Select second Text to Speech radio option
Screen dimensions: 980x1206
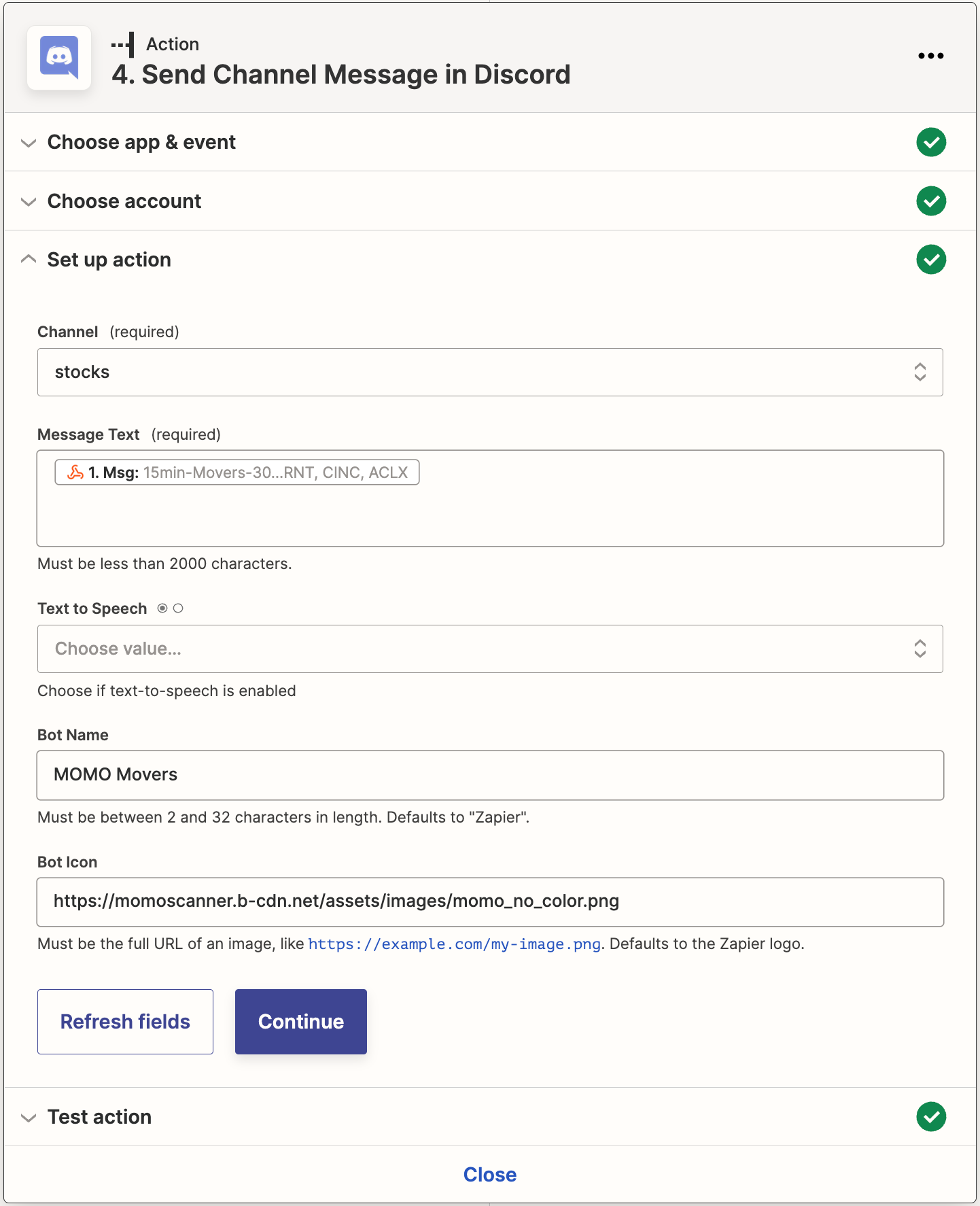pyautogui.click(x=178, y=608)
